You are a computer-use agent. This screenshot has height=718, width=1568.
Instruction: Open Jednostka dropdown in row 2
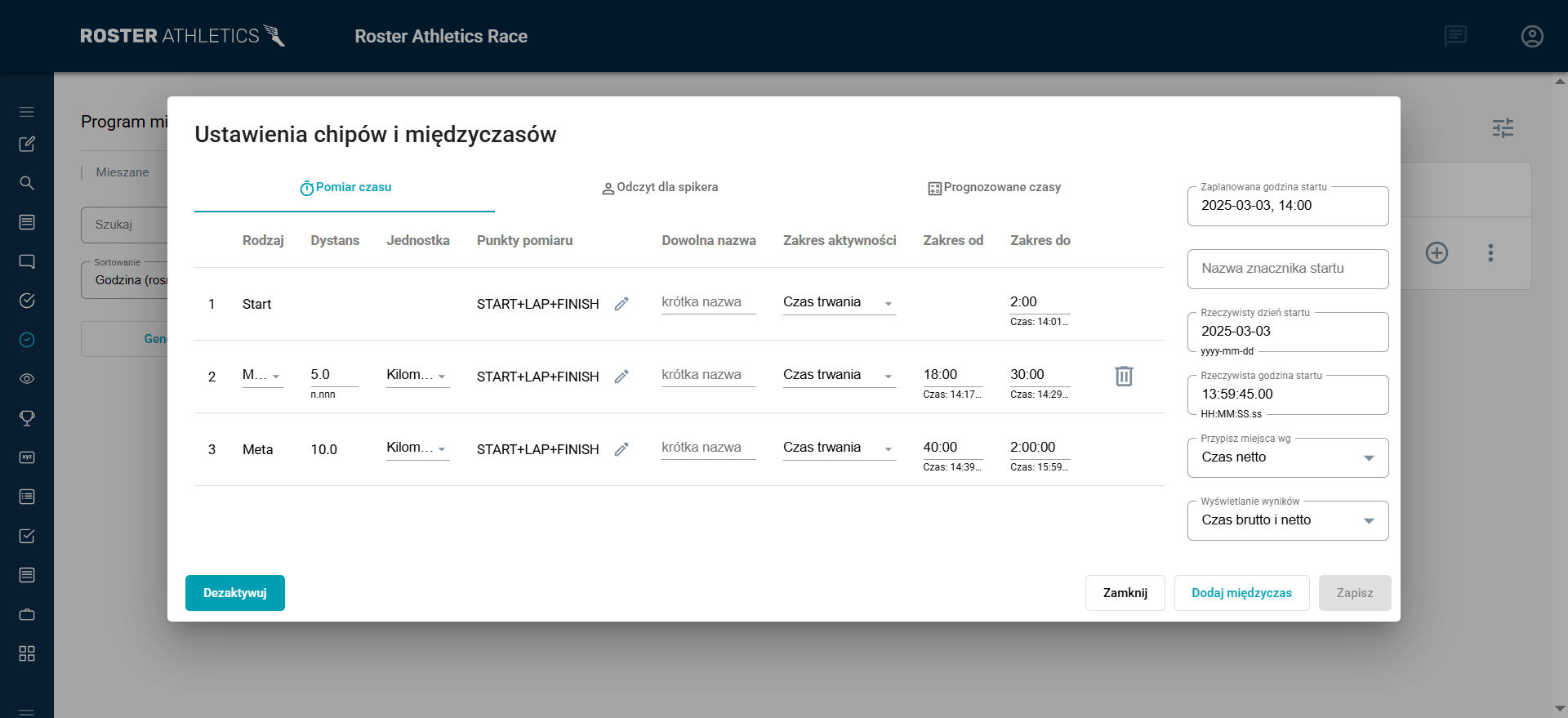(417, 375)
